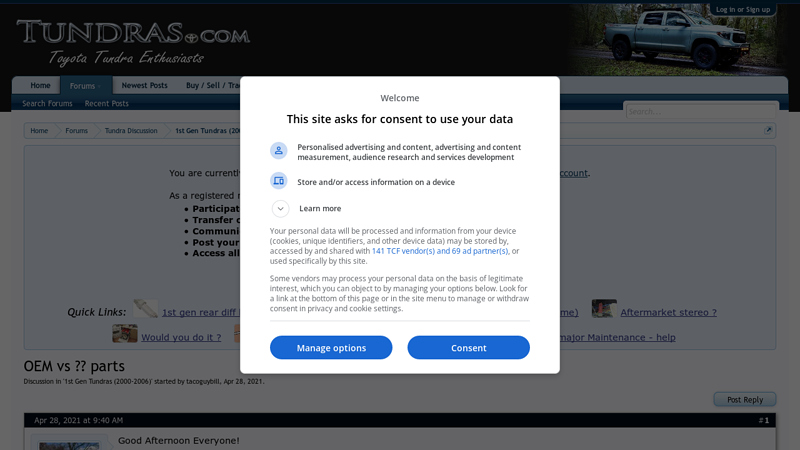The height and width of the screenshot is (450, 800).
Task: Open the Forums tab dropdown
Action: [85, 86]
